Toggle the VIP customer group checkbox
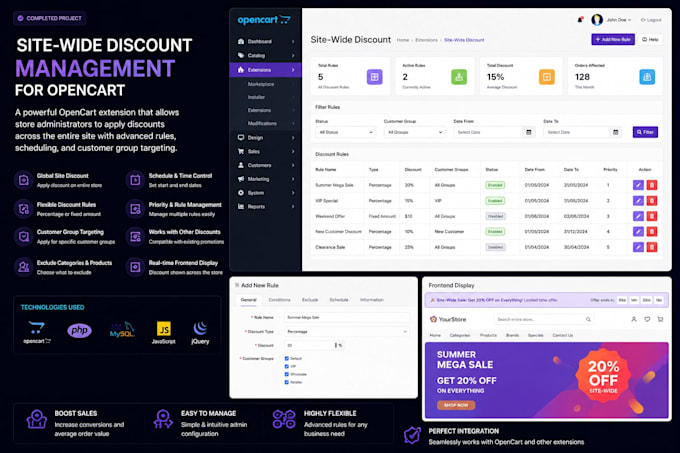This screenshot has height=453, width=680. (287, 366)
